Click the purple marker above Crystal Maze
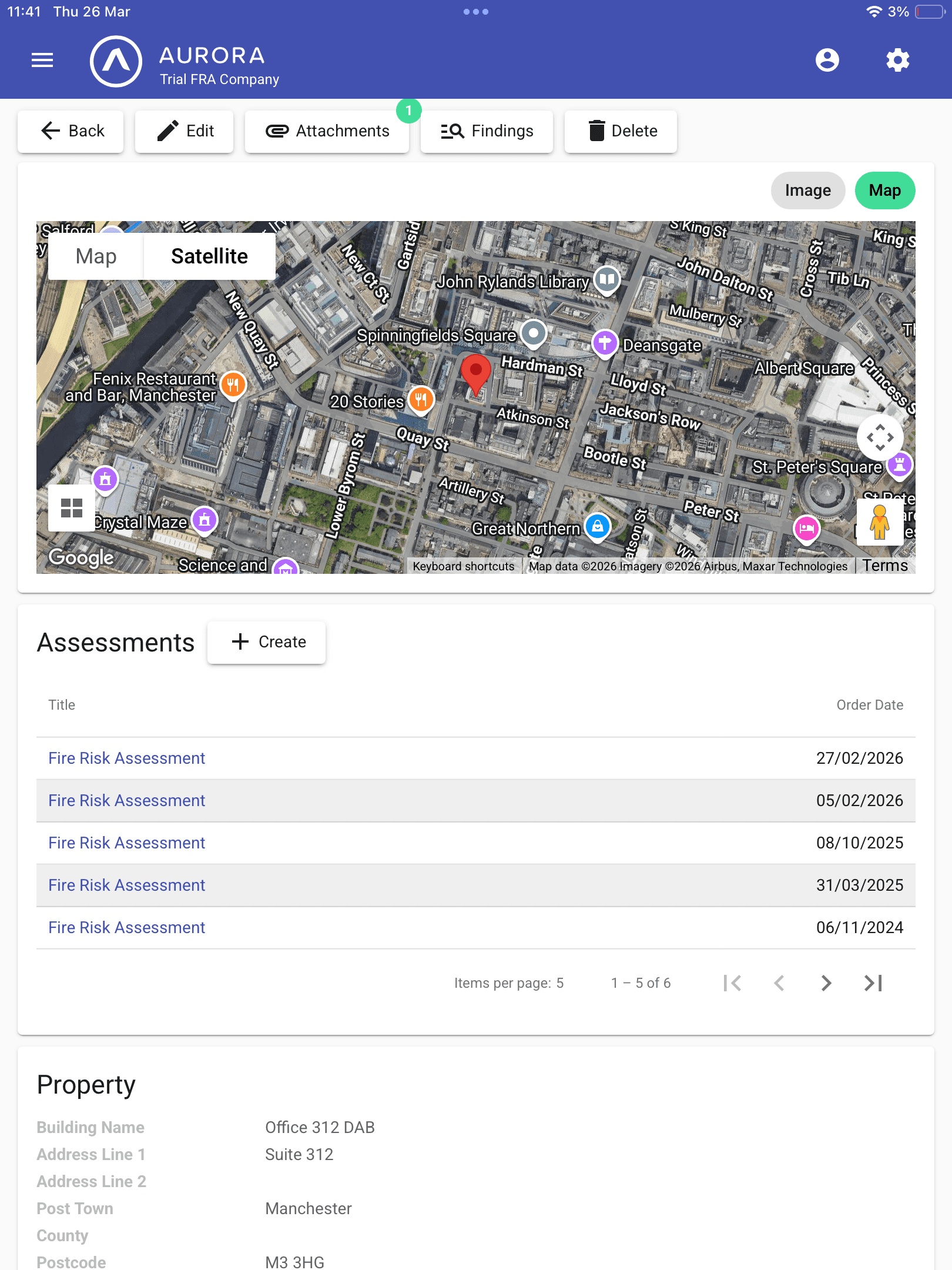 [105, 480]
